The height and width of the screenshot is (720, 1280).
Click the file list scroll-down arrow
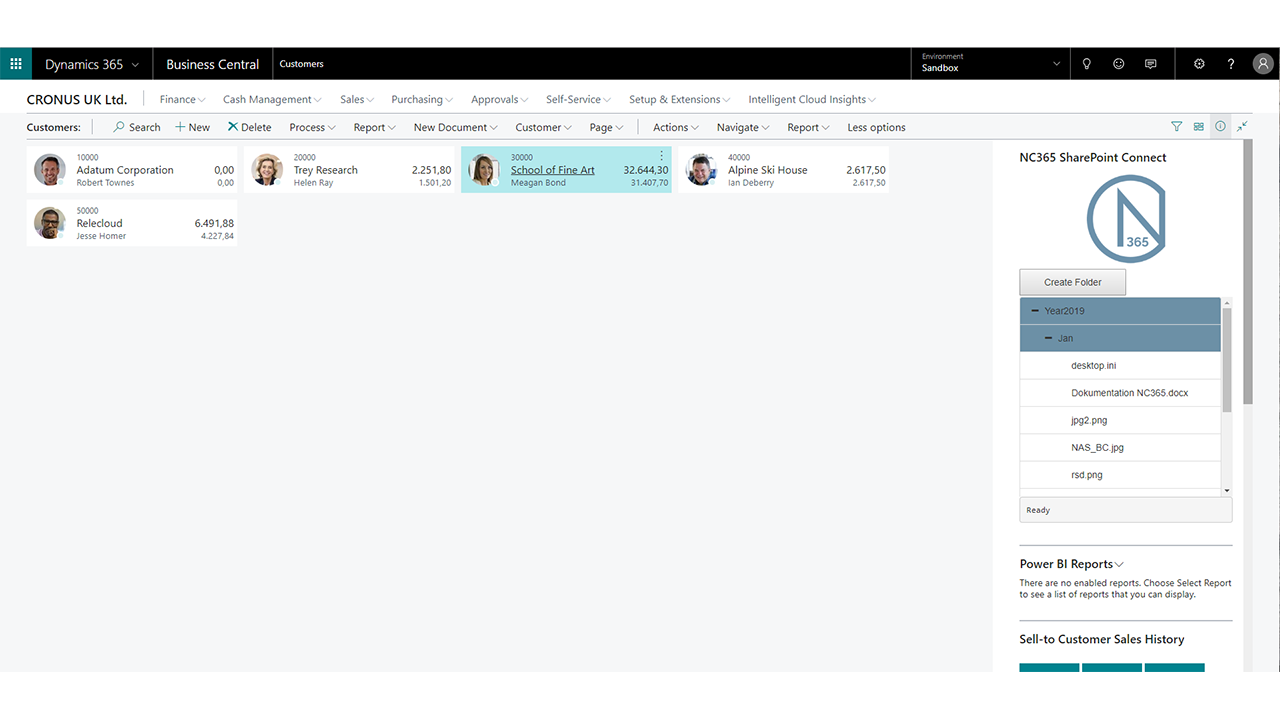pos(1227,491)
